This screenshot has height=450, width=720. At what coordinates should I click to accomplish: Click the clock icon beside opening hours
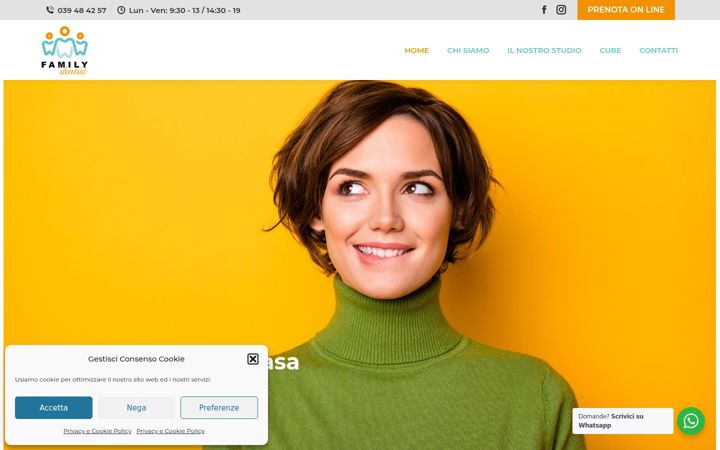point(121,10)
